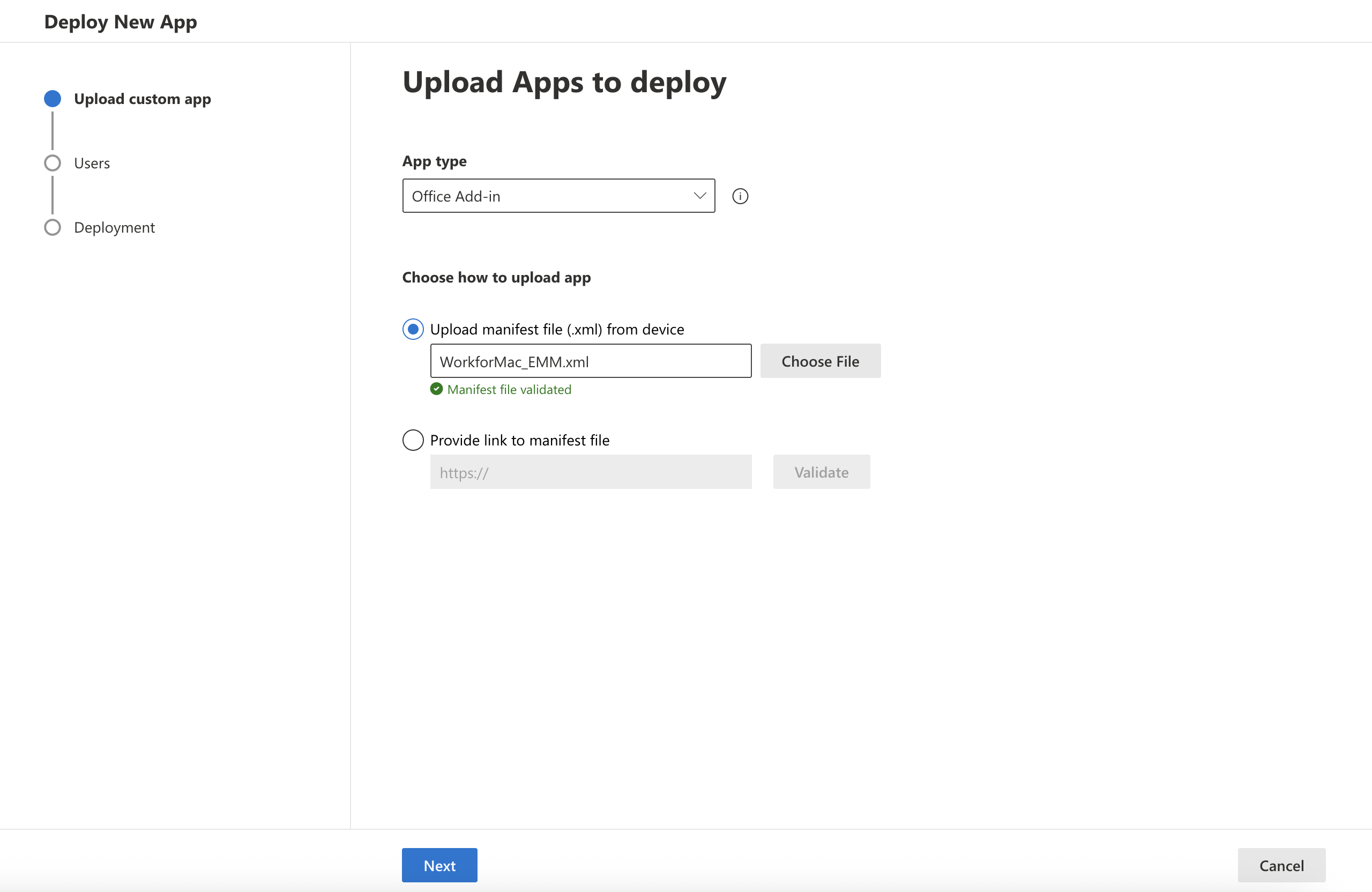Click the App type info icon
The width and height of the screenshot is (1372, 892).
pyautogui.click(x=740, y=196)
